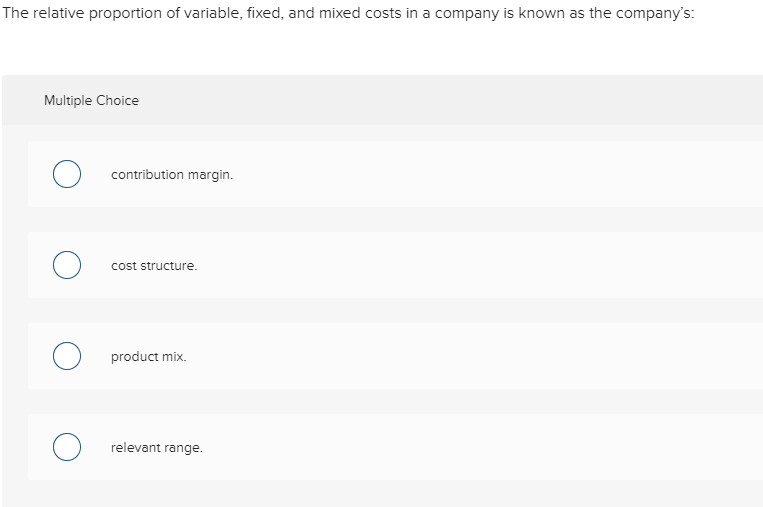Click the 'Multiple Choice' heading label
763x507 pixels.
tap(91, 100)
